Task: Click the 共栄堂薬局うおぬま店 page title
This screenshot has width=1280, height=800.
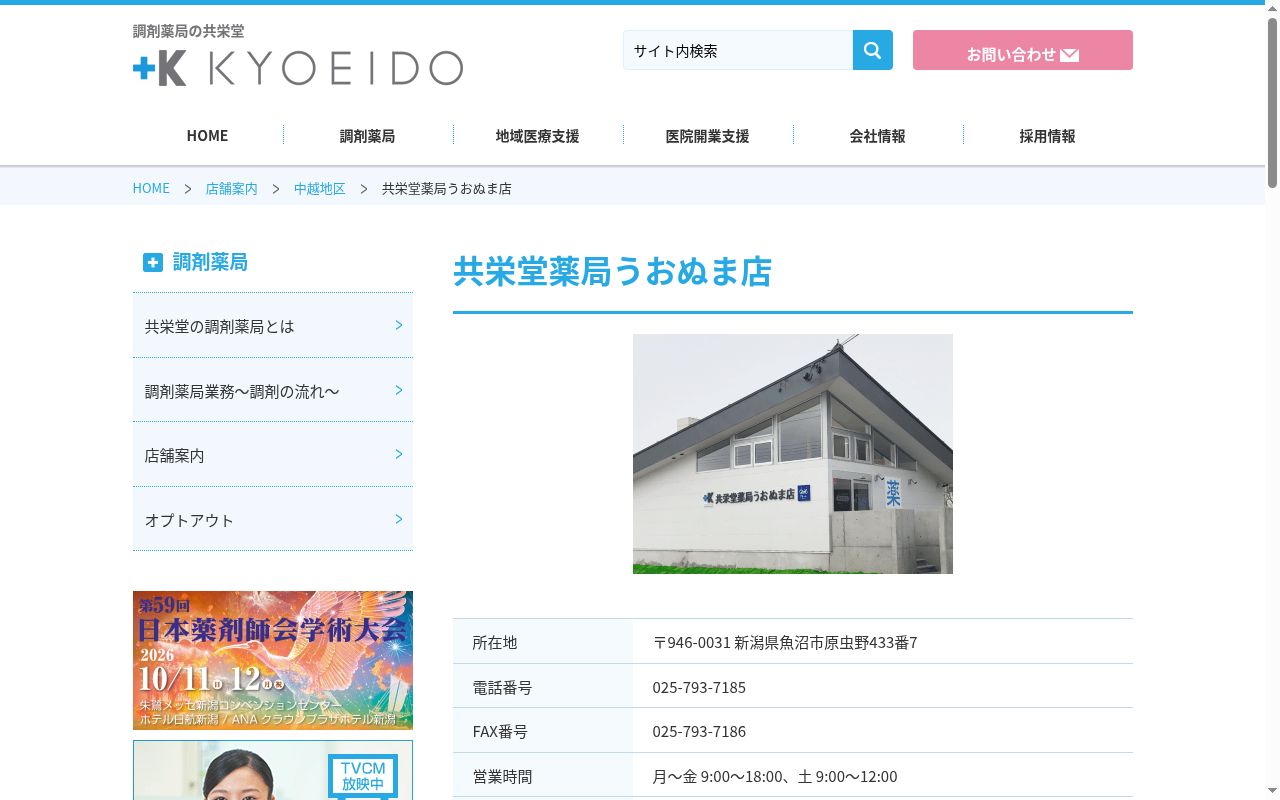Action: point(612,271)
